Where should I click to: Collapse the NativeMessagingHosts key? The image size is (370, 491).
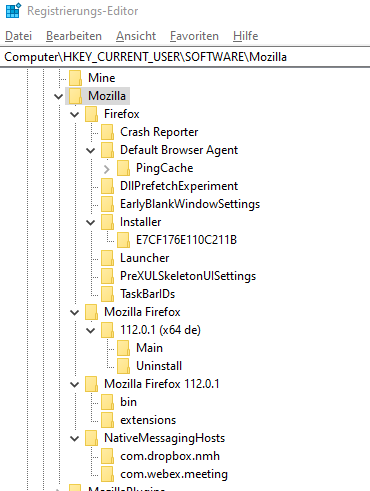point(74,439)
